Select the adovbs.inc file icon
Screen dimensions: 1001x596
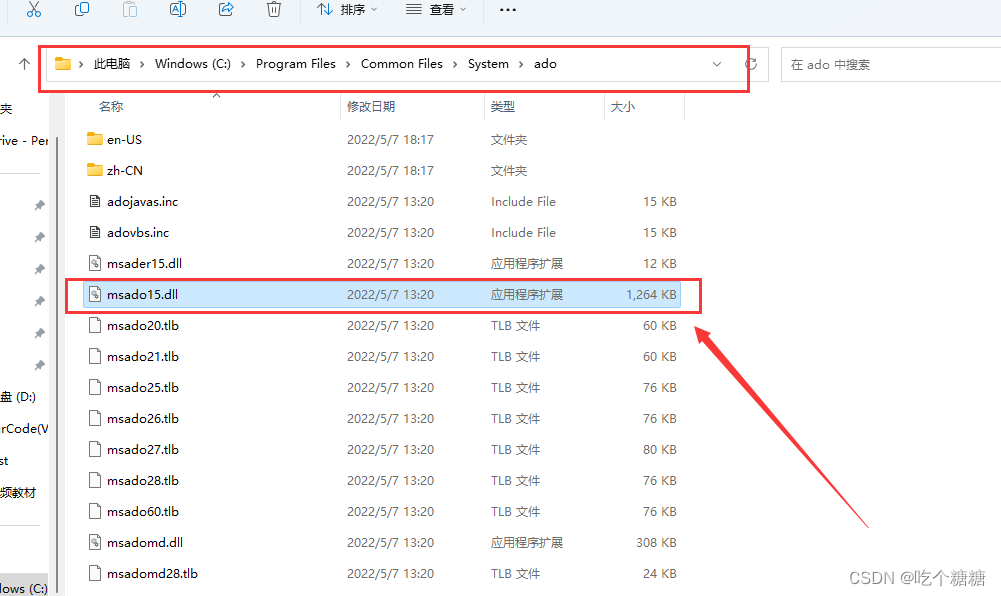coord(94,232)
